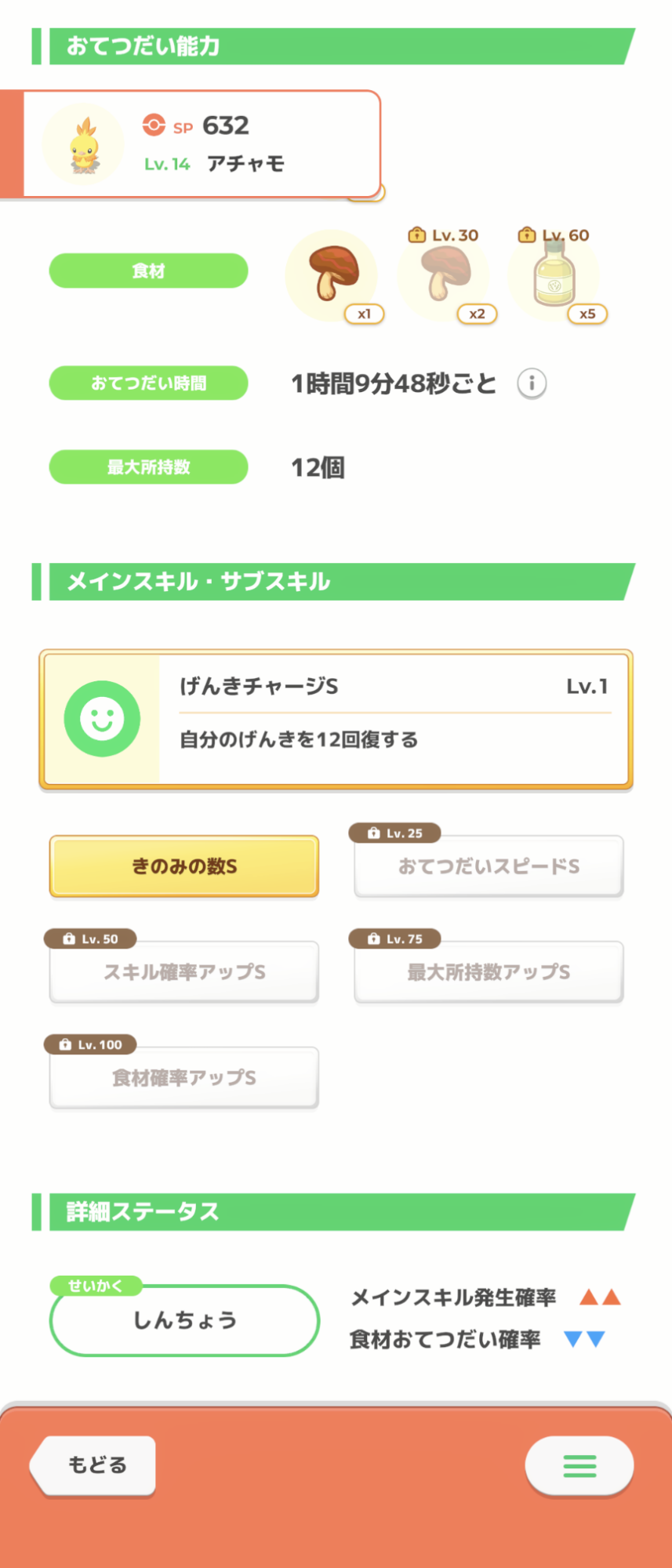The width and height of the screenshot is (672, 1568).
Task: Tap the メインスキル発生確率 up arrows
Action: click(x=600, y=1298)
